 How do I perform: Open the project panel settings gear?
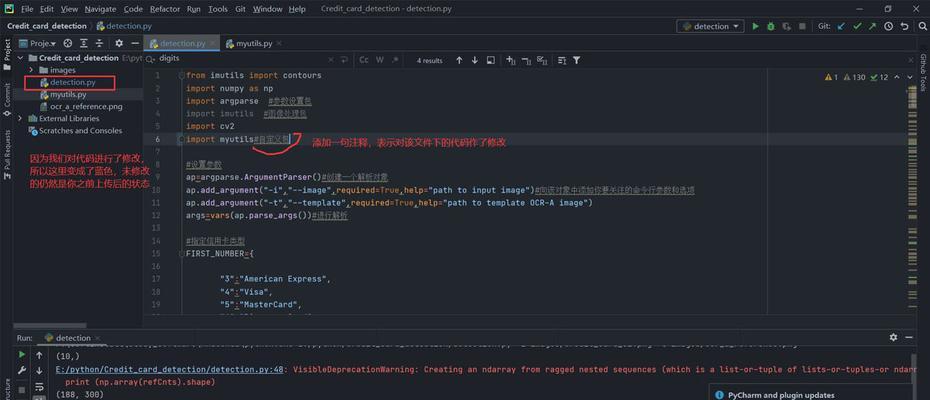pos(119,43)
